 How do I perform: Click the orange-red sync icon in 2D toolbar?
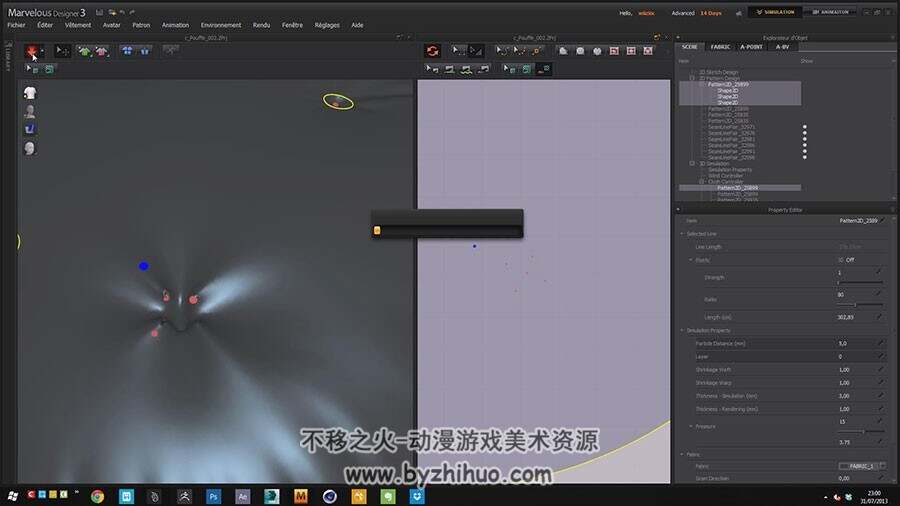coord(433,50)
